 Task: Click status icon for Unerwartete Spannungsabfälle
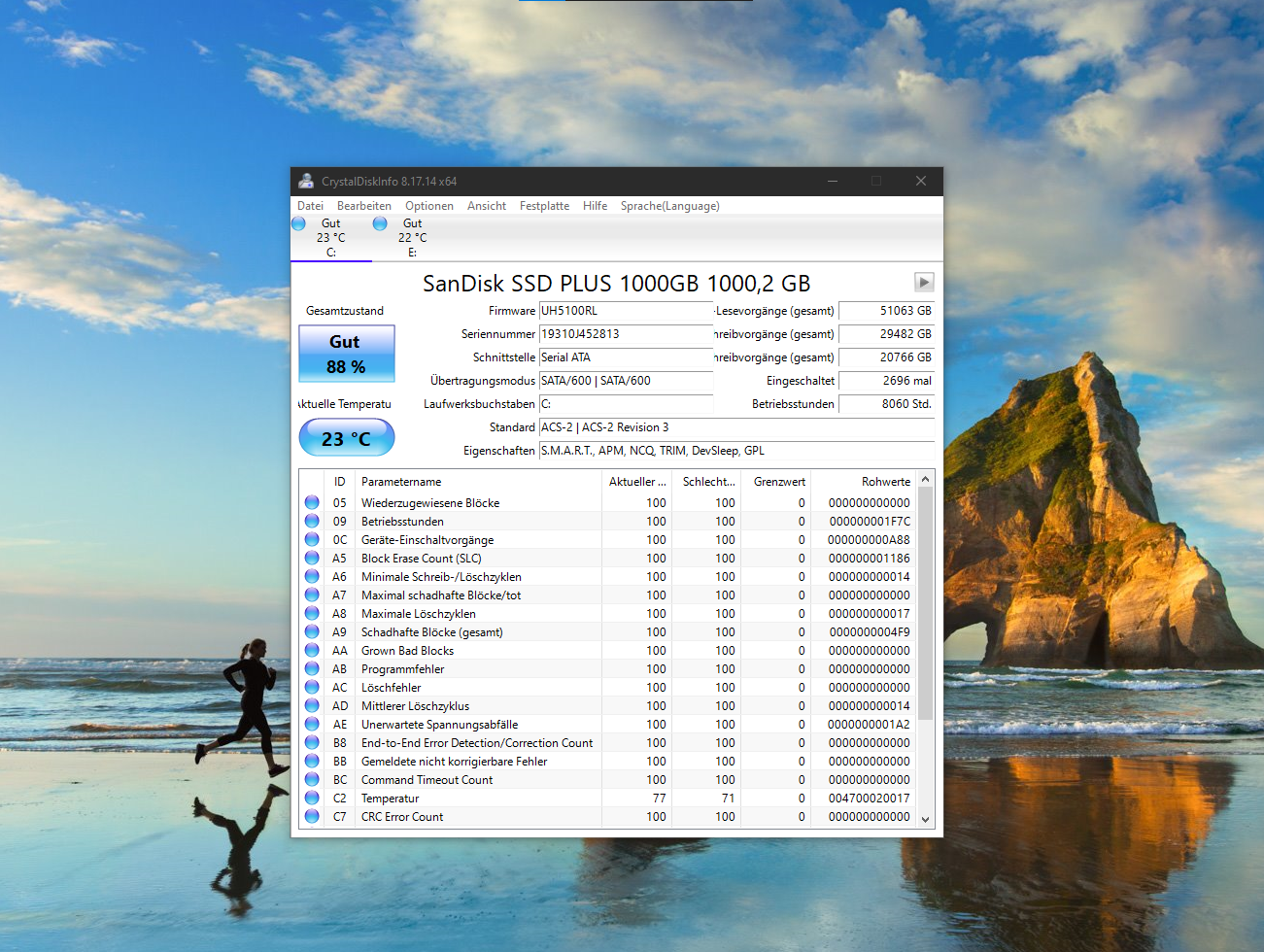pyautogui.click(x=312, y=724)
